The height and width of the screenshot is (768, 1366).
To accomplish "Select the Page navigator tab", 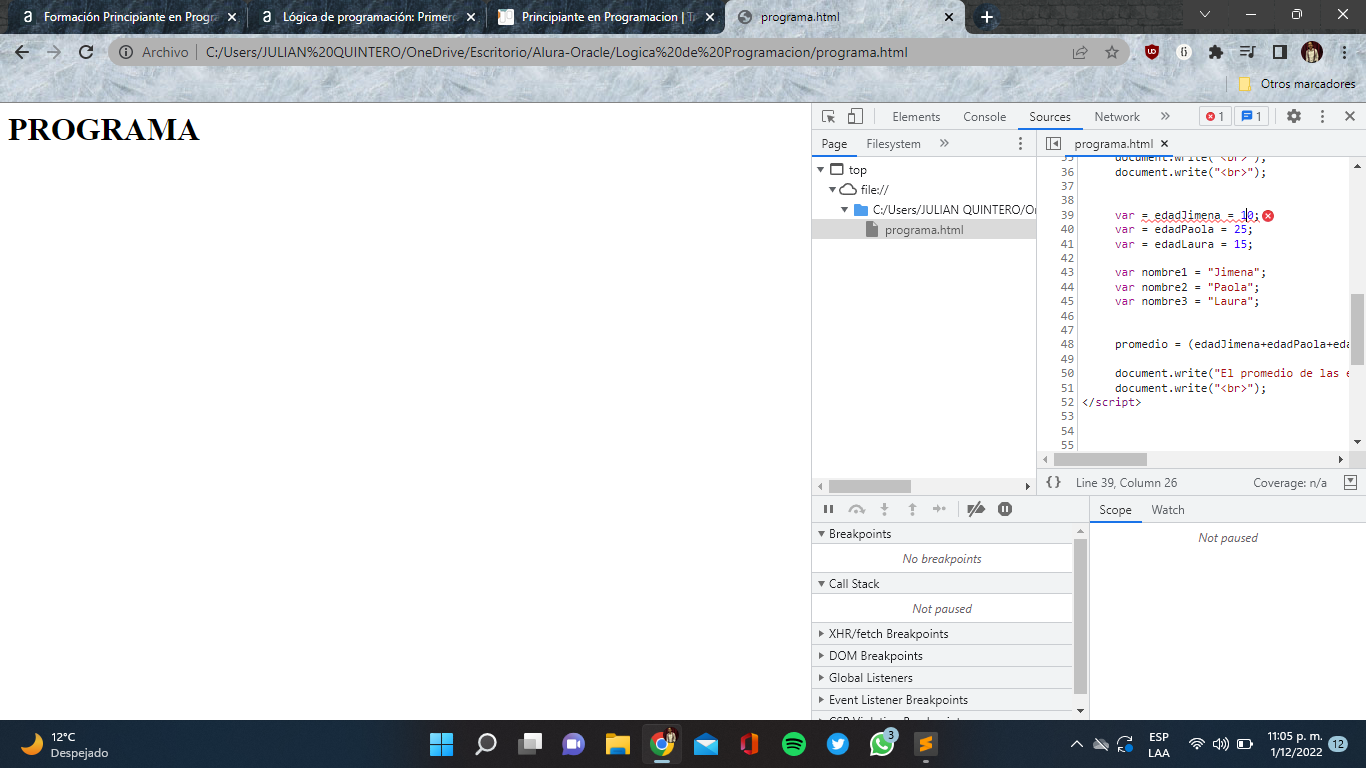I will click(x=834, y=144).
